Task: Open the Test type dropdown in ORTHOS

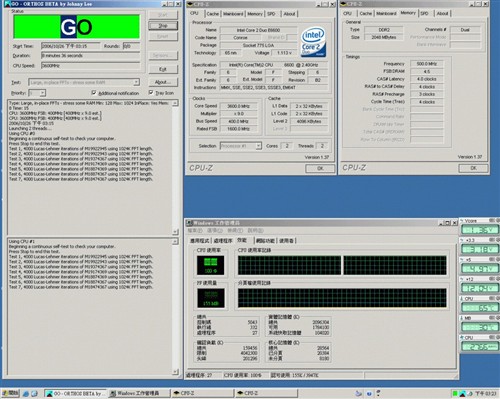Action: pos(136,82)
